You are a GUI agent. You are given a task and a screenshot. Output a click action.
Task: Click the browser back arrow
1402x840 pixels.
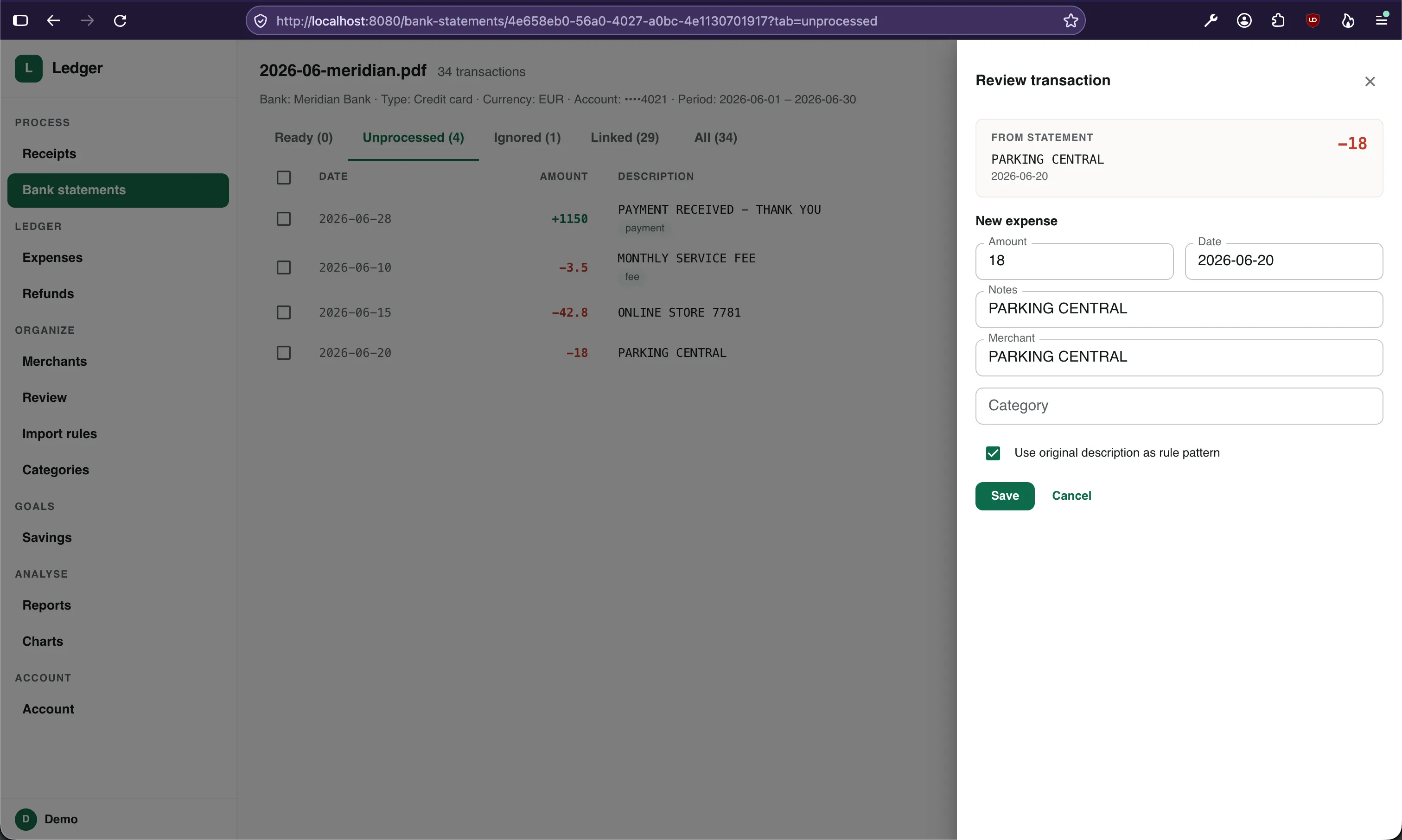[54, 21]
